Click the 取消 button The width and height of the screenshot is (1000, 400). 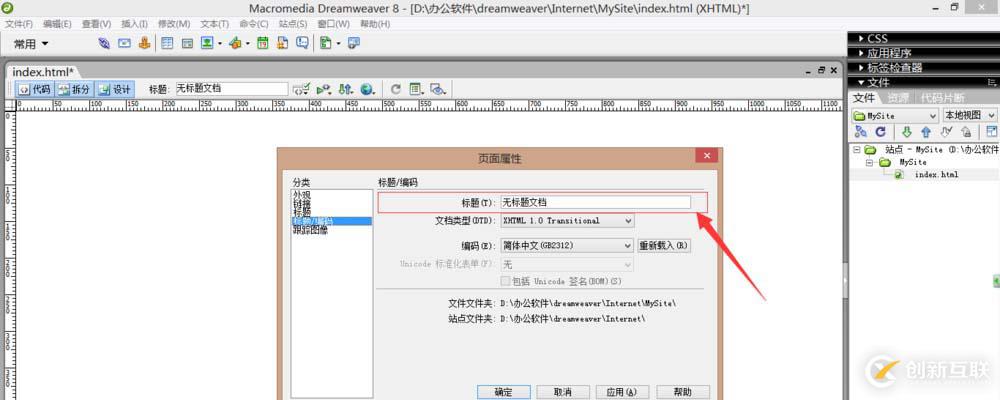click(562, 392)
